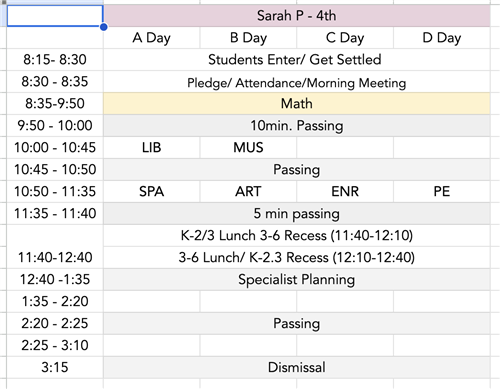Select the 'Dismissal' cell
Screen dimensions: 500x389
pos(297,368)
